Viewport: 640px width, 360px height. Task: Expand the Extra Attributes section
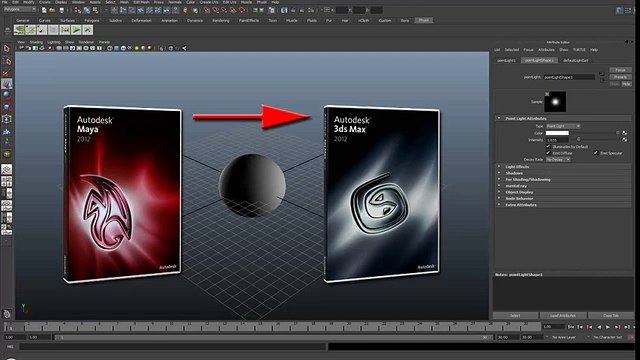(x=499, y=204)
